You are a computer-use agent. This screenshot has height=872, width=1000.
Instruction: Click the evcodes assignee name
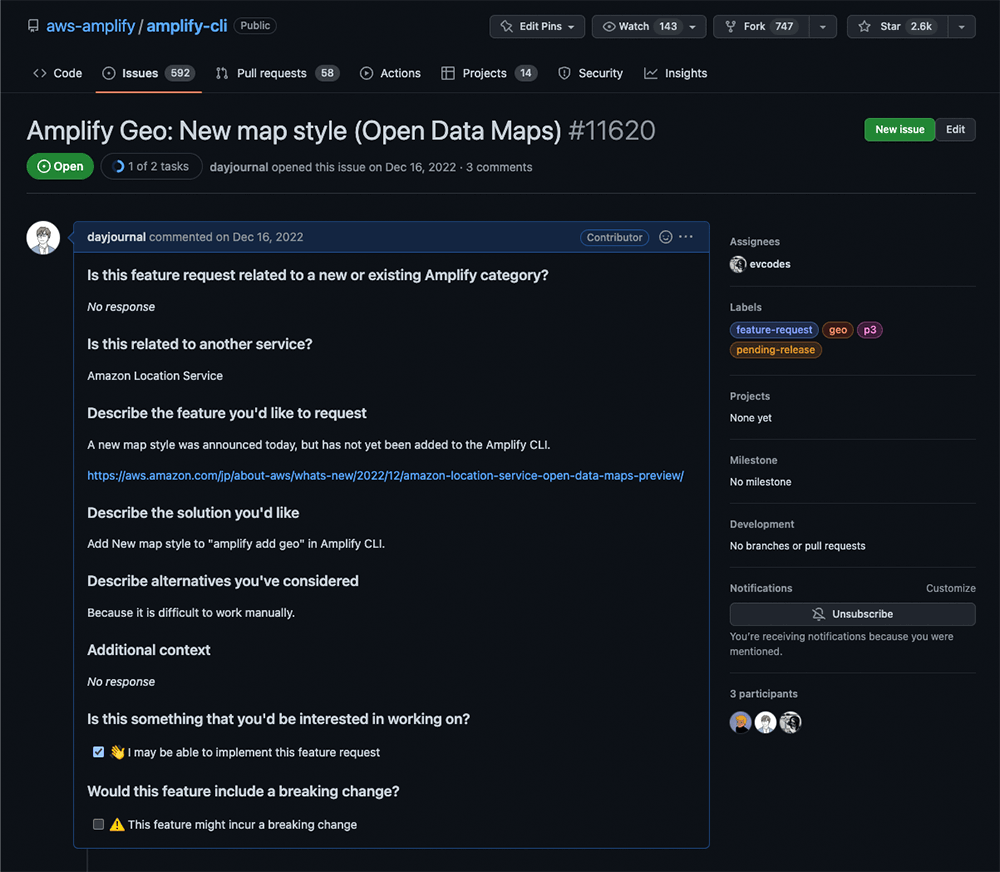coord(770,264)
